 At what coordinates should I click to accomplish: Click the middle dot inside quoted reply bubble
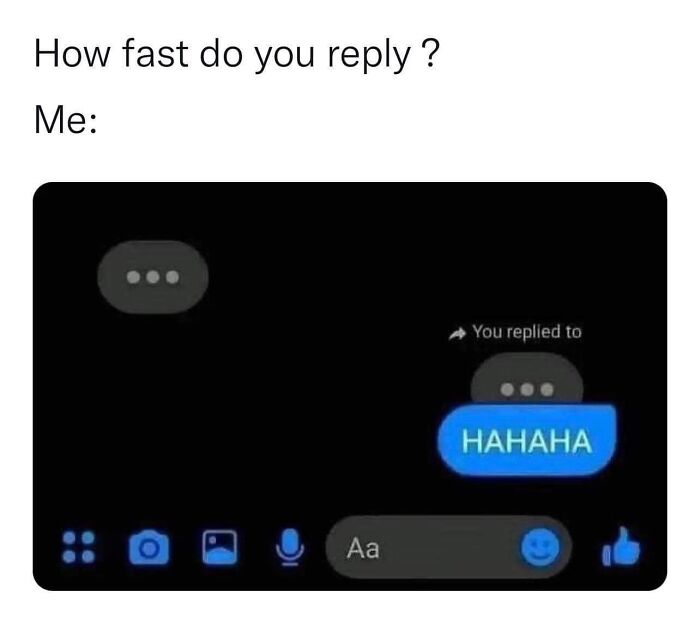pos(527,389)
